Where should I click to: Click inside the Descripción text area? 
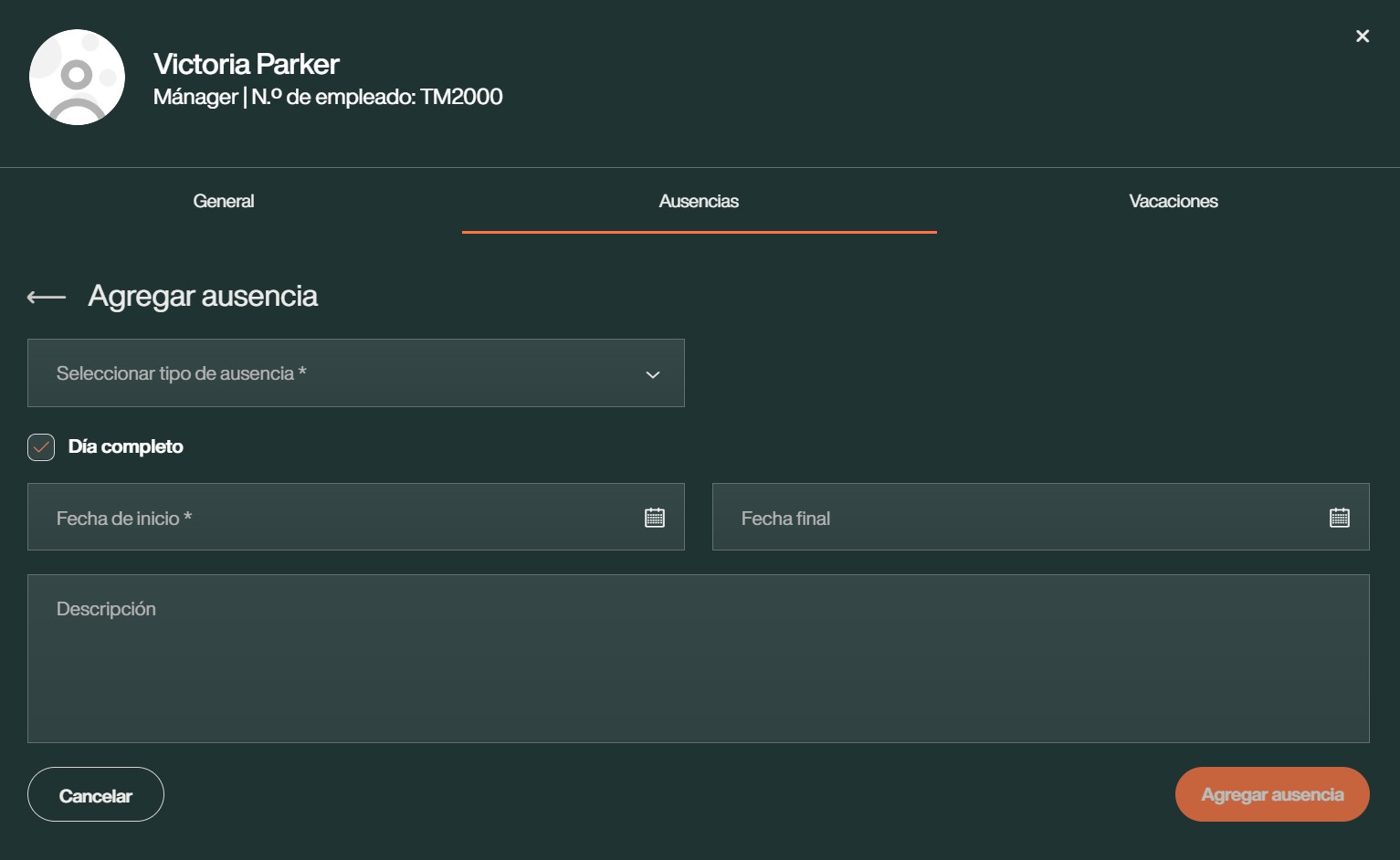pyautogui.click(x=699, y=658)
